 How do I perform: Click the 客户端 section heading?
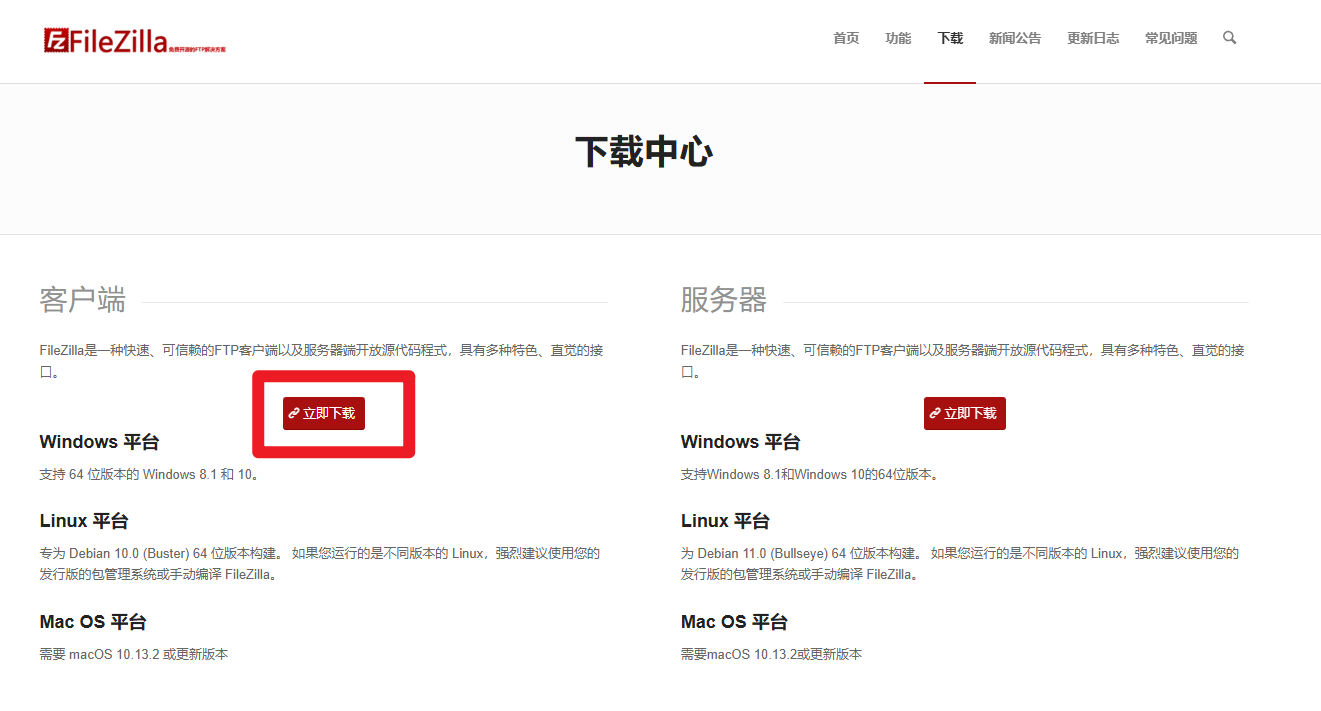coord(83,300)
